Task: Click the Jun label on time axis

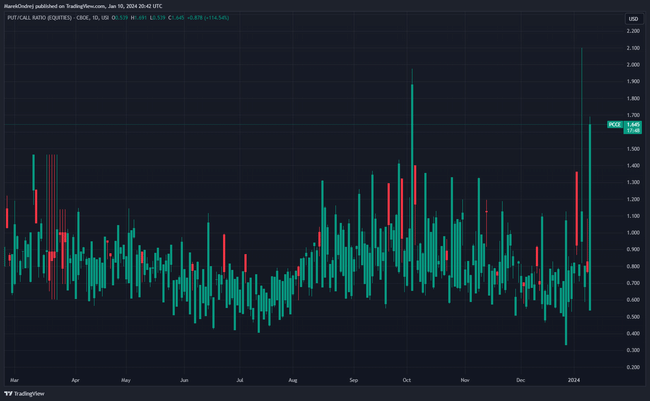Action: click(x=185, y=381)
